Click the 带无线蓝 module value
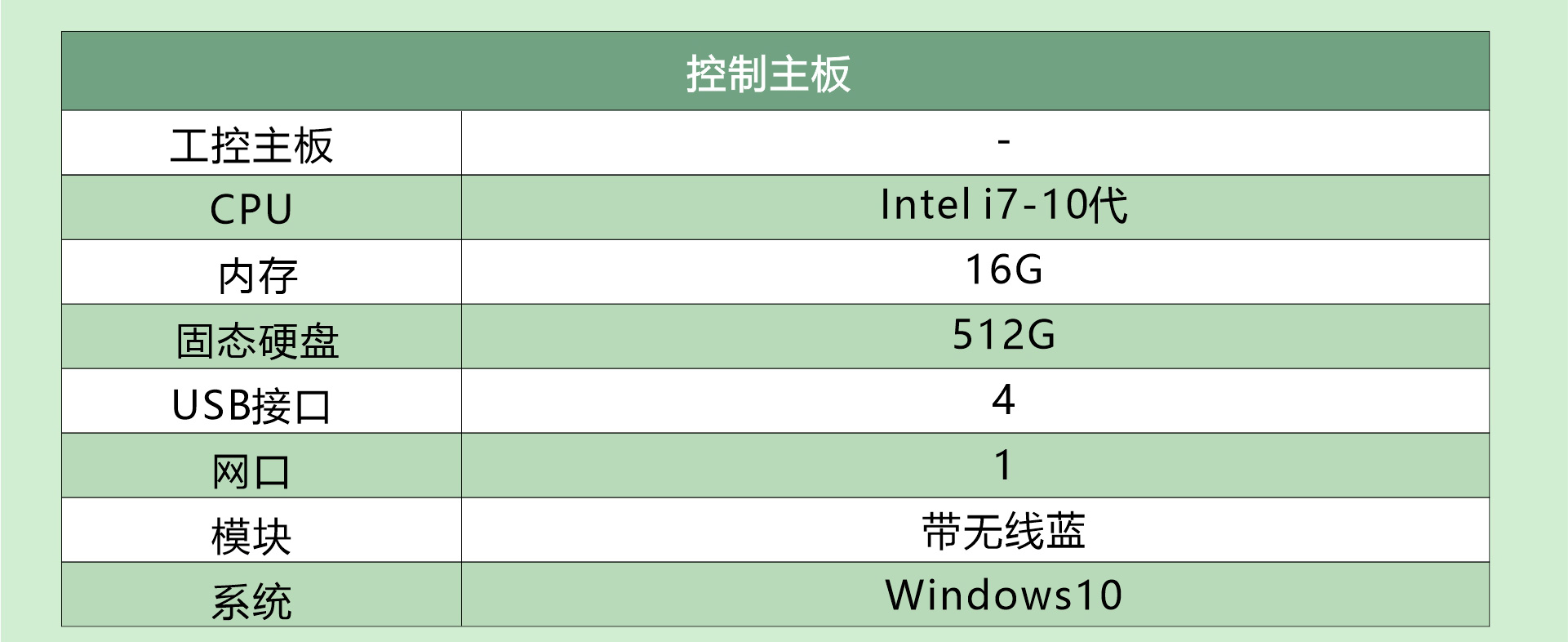 pos(1004,531)
